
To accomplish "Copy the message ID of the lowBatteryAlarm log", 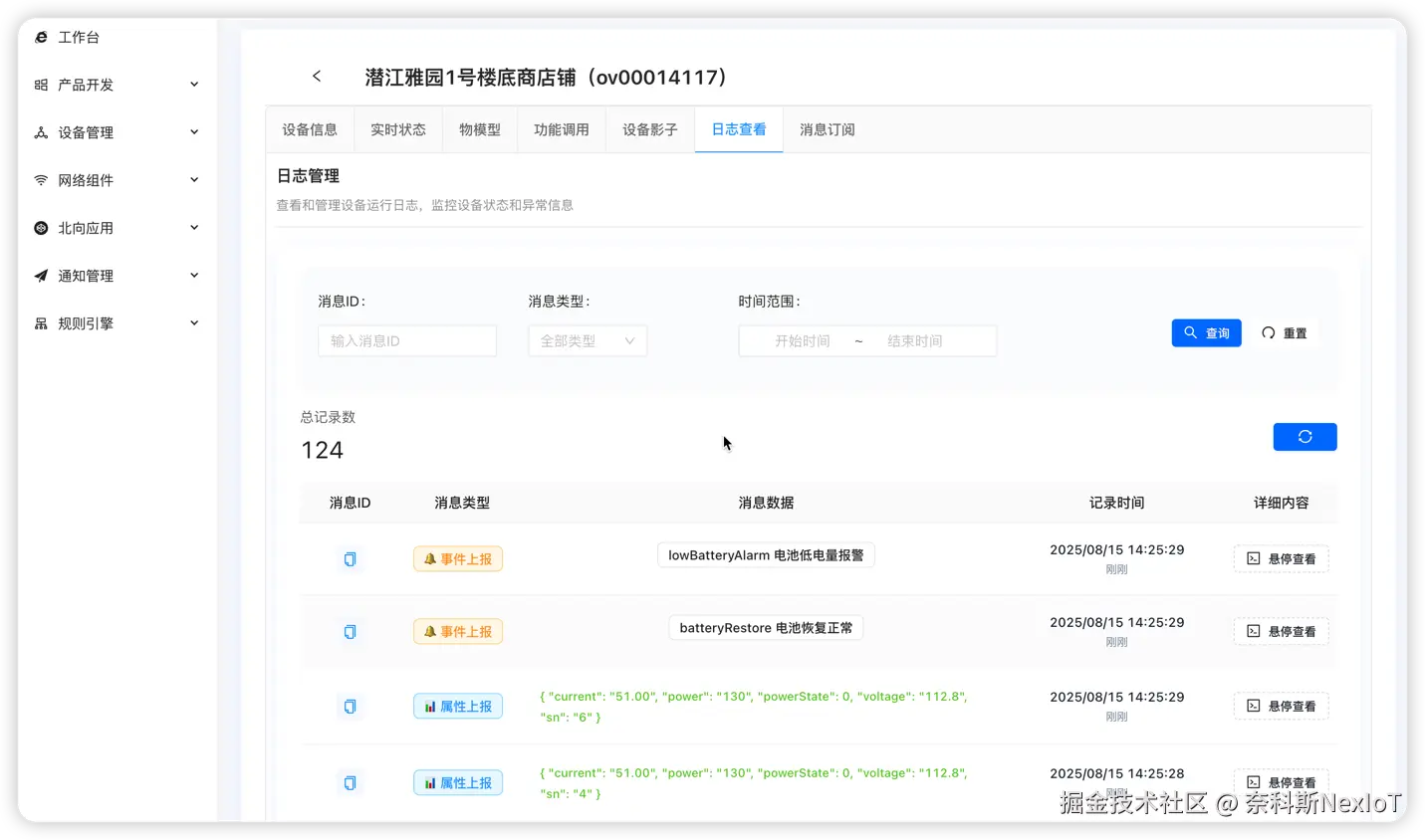I will click(x=350, y=558).
